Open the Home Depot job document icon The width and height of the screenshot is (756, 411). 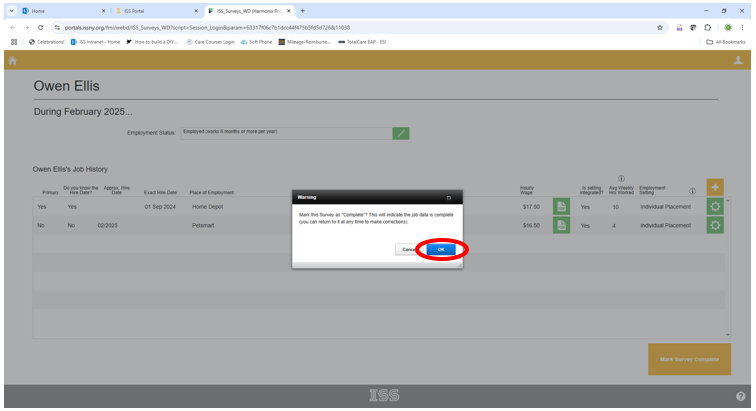(562, 206)
